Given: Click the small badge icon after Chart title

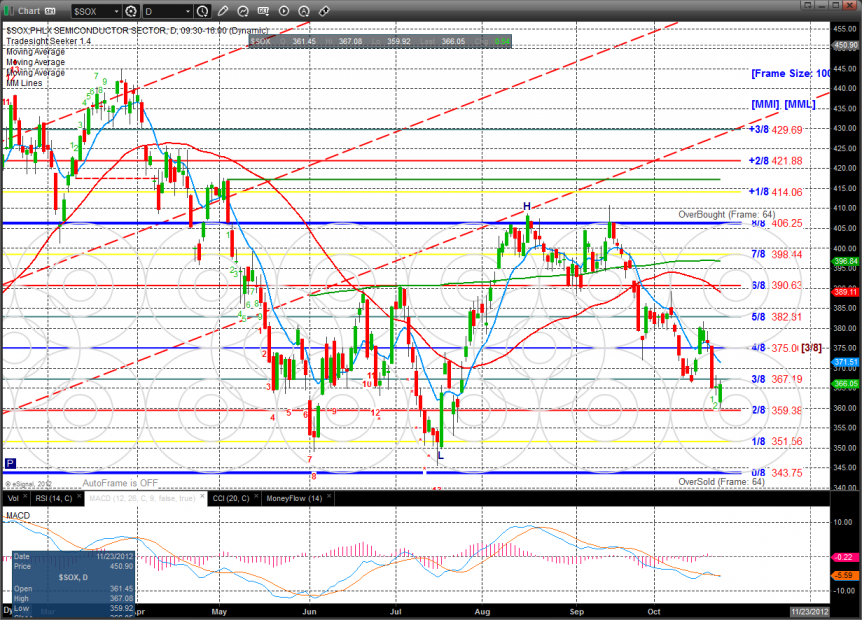Looking at the screenshot, I should tap(50, 11).
